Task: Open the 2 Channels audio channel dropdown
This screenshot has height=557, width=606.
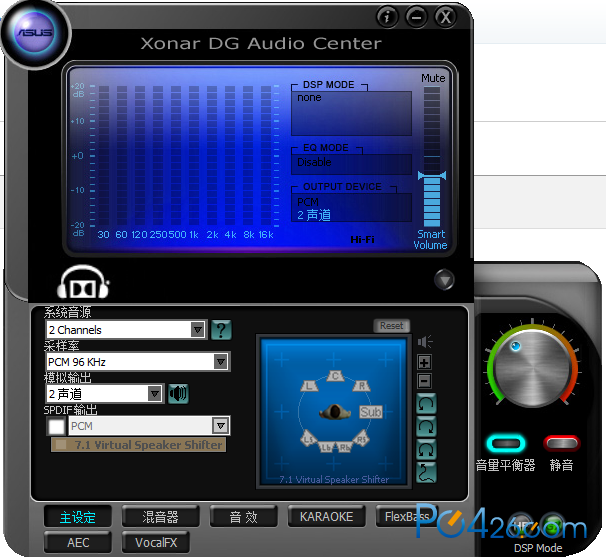Action: (x=126, y=330)
